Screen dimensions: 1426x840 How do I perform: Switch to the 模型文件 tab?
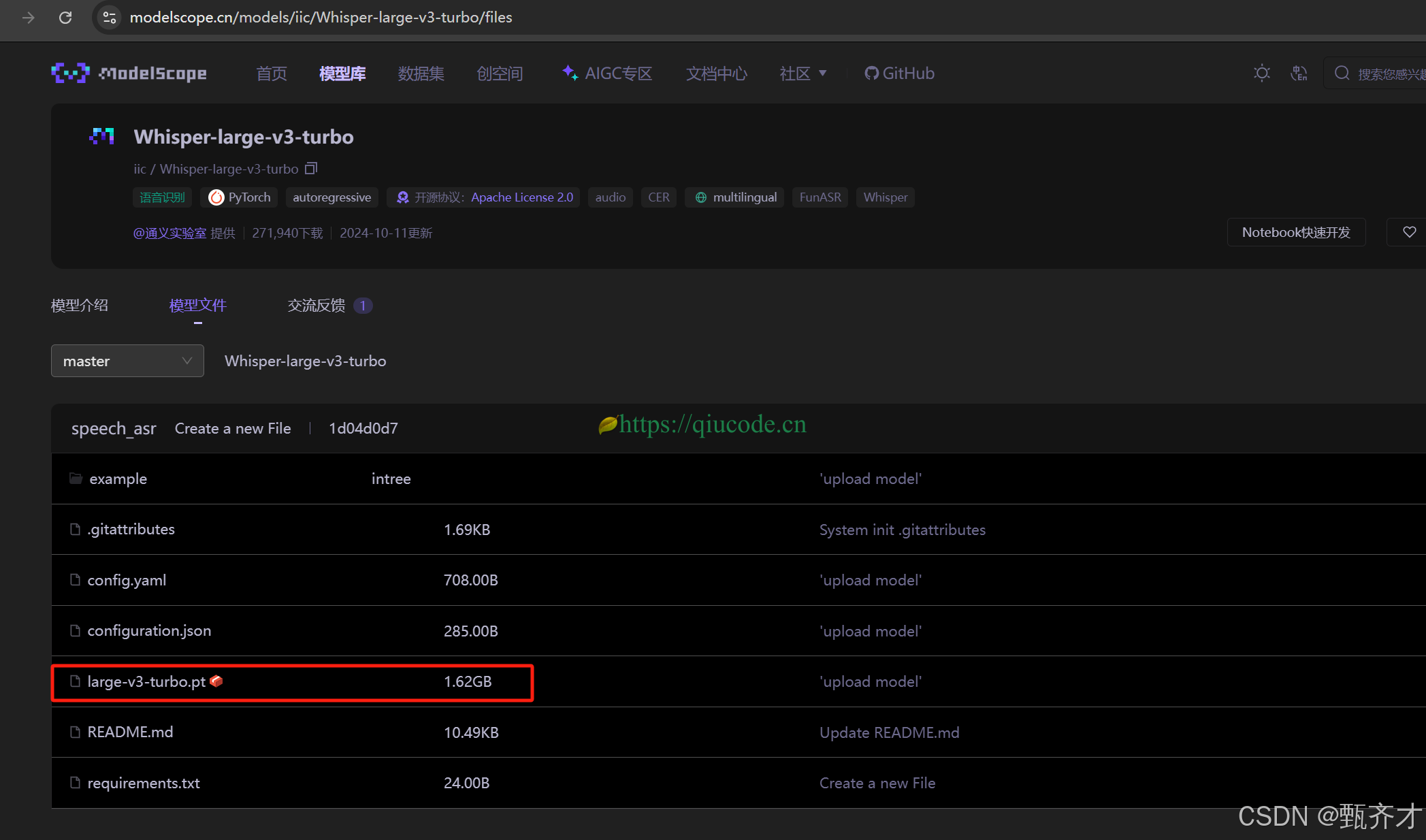[198, 305]
